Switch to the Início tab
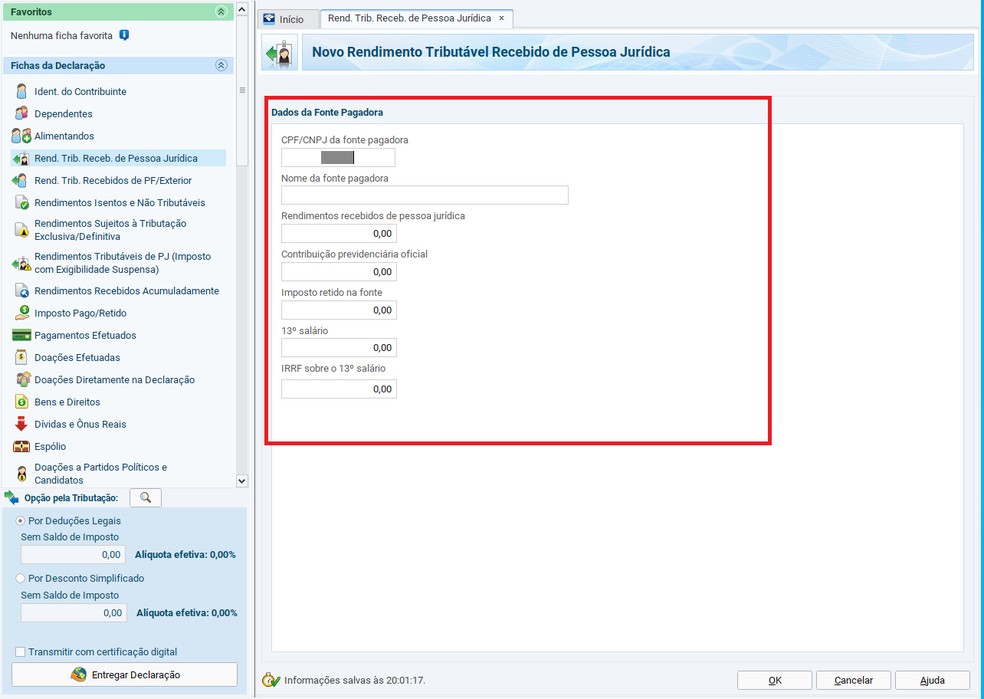The height and width of the screenshot is (699, 984). (x=283, y=19)
